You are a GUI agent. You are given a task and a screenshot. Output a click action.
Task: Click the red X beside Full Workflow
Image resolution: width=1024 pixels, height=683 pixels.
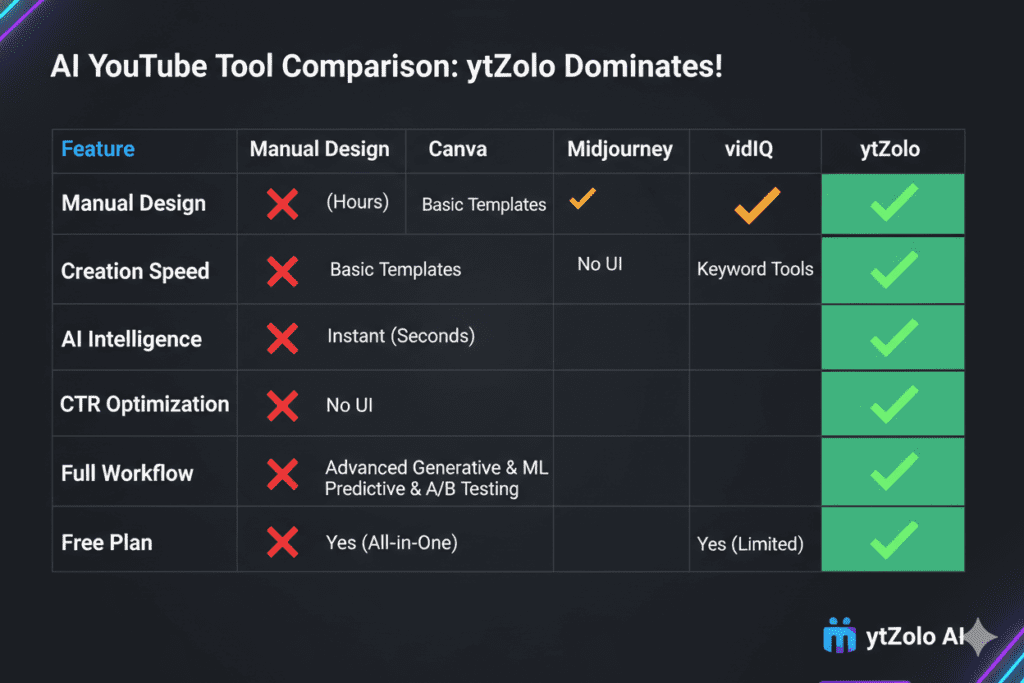tap(283, 473)
